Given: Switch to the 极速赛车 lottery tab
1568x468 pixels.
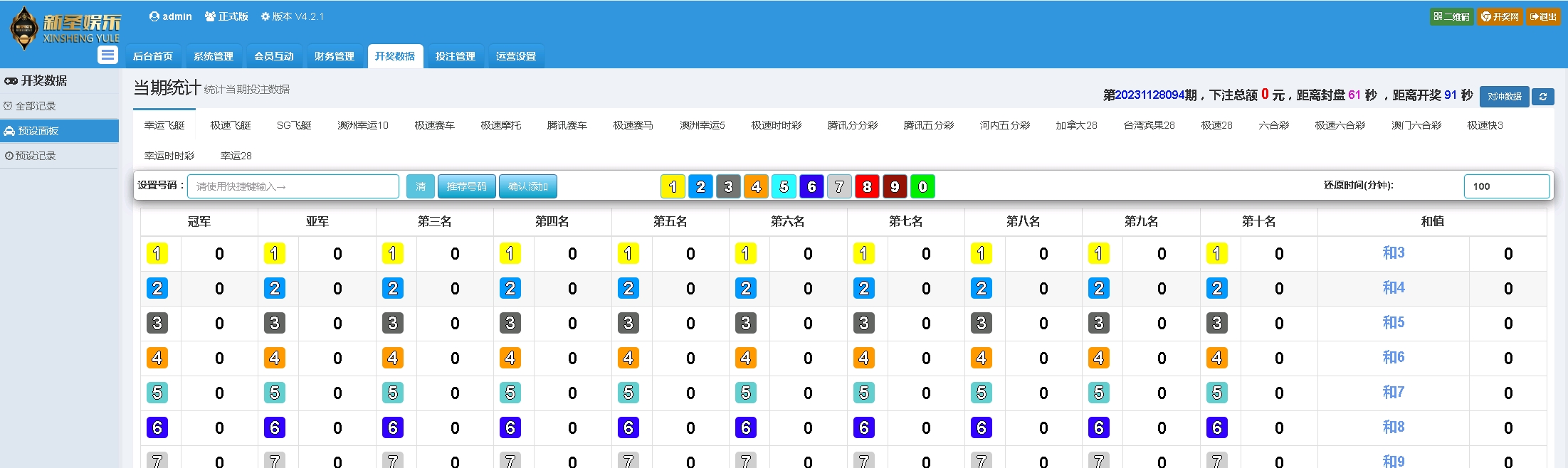Looking at the screenshot, I should click(x=434, y=125).
